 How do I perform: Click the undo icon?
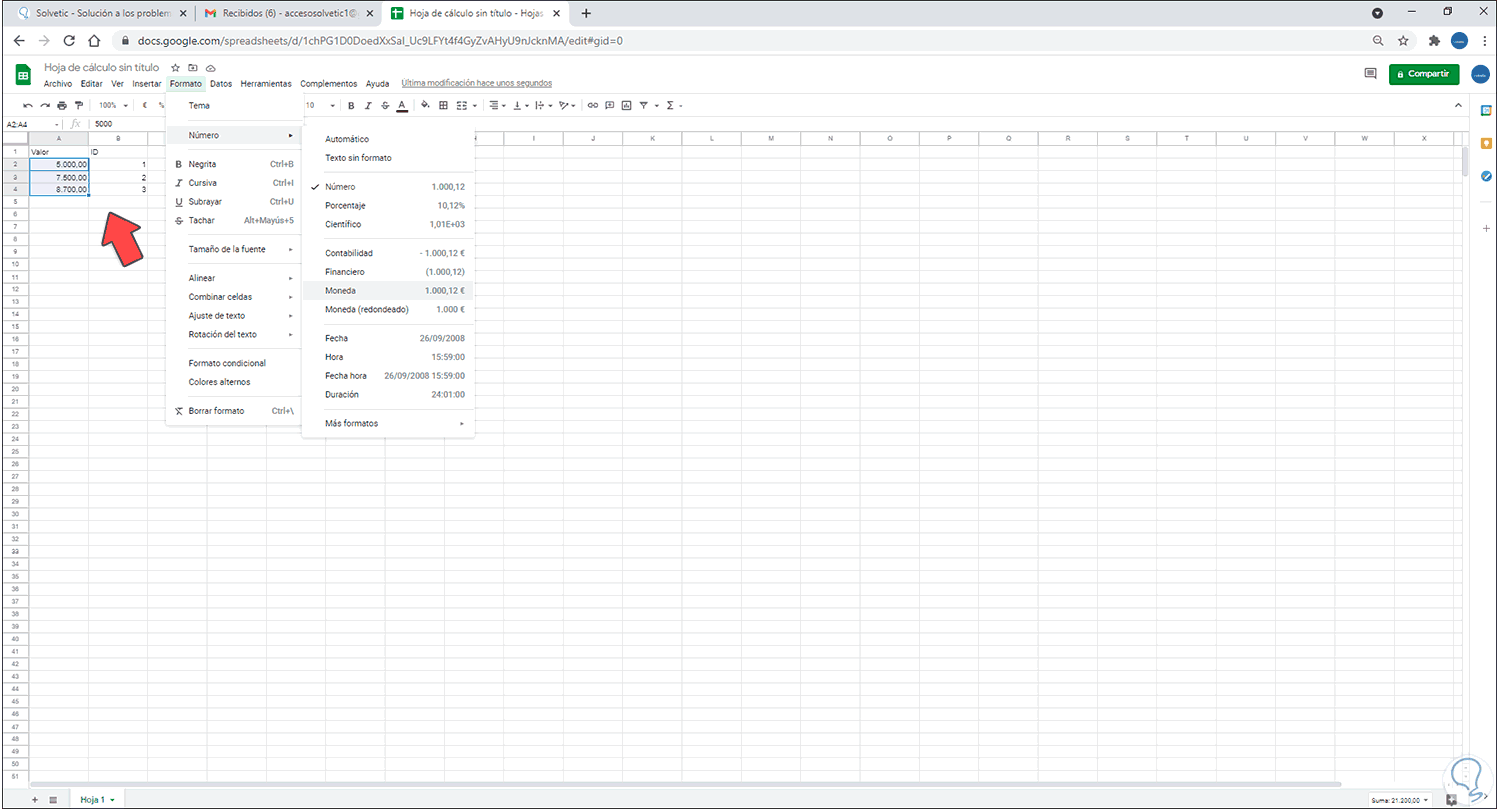tap(28, 104)
